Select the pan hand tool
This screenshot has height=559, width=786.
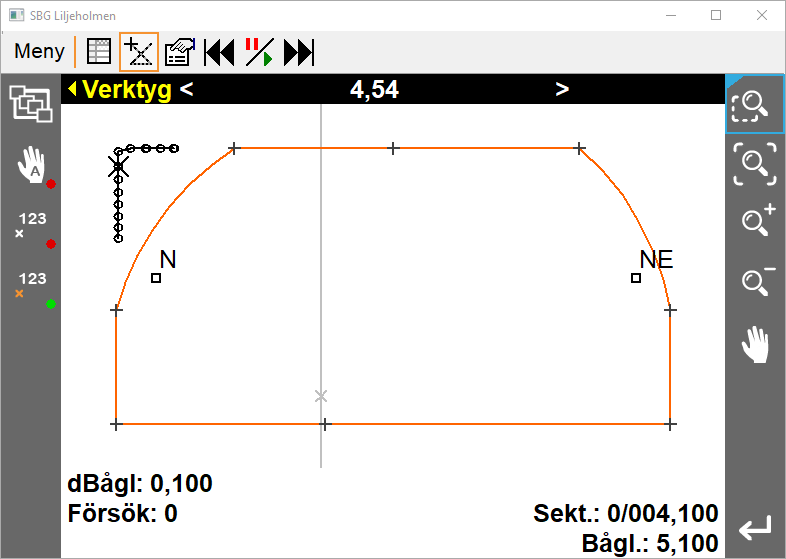click(x=754, y=344)
